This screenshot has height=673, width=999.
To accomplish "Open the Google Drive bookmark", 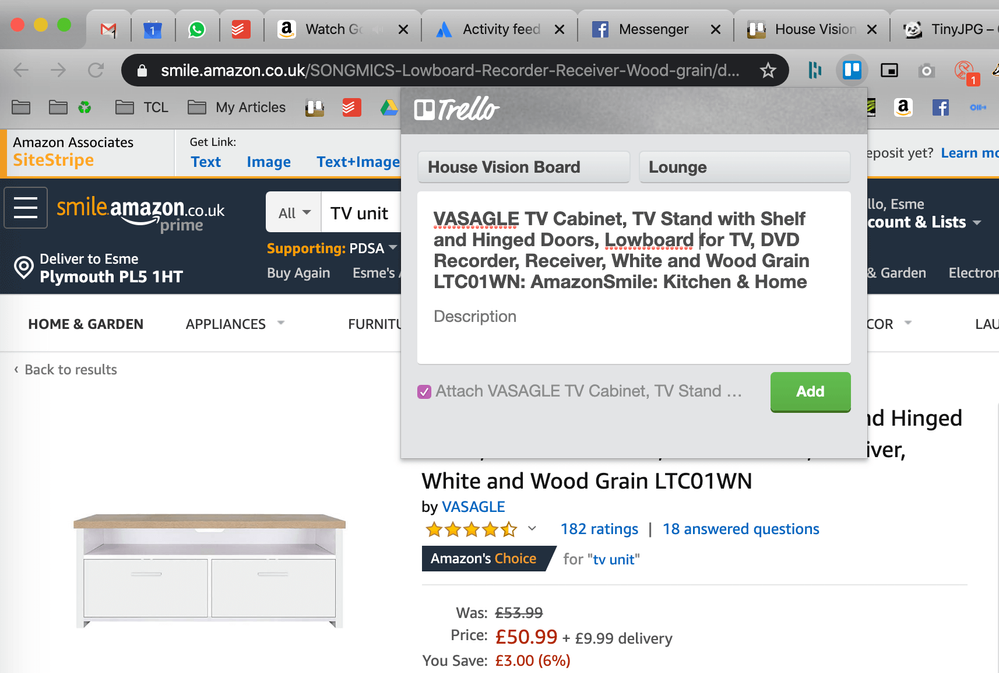I will (389, 108).
